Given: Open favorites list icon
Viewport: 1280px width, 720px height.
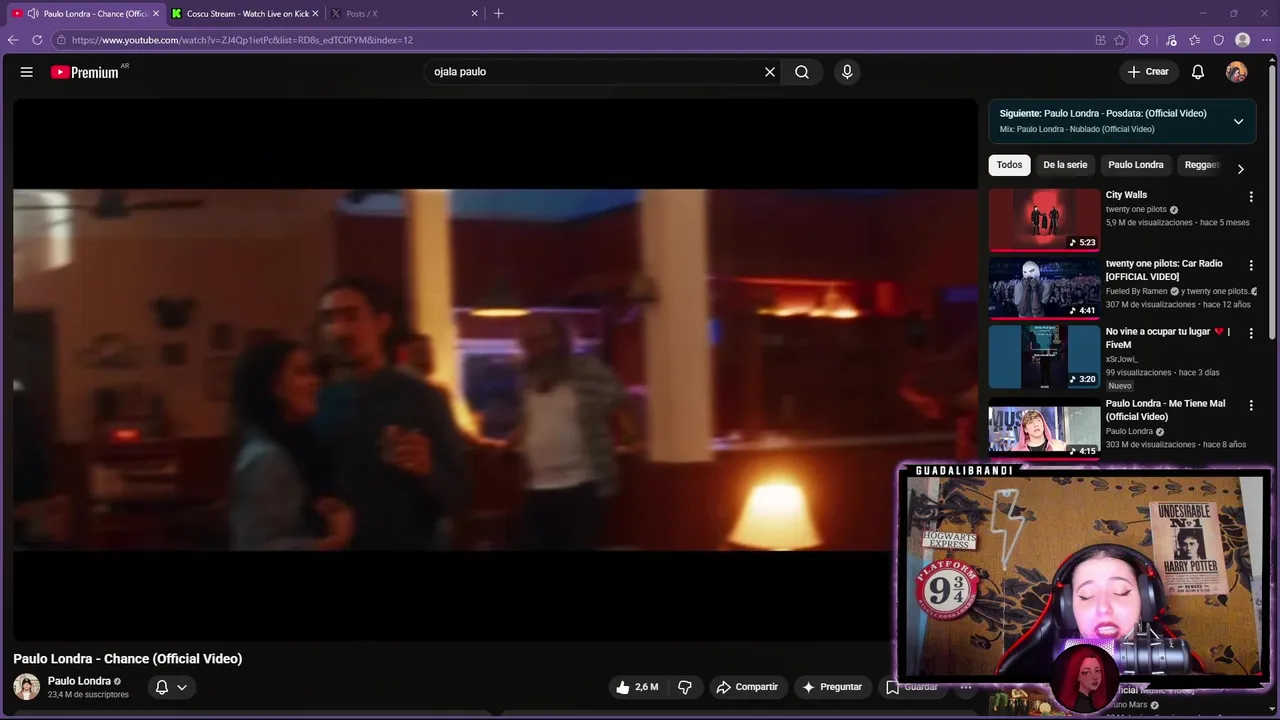Looking at the screenshot, I should pos(1195,40).
